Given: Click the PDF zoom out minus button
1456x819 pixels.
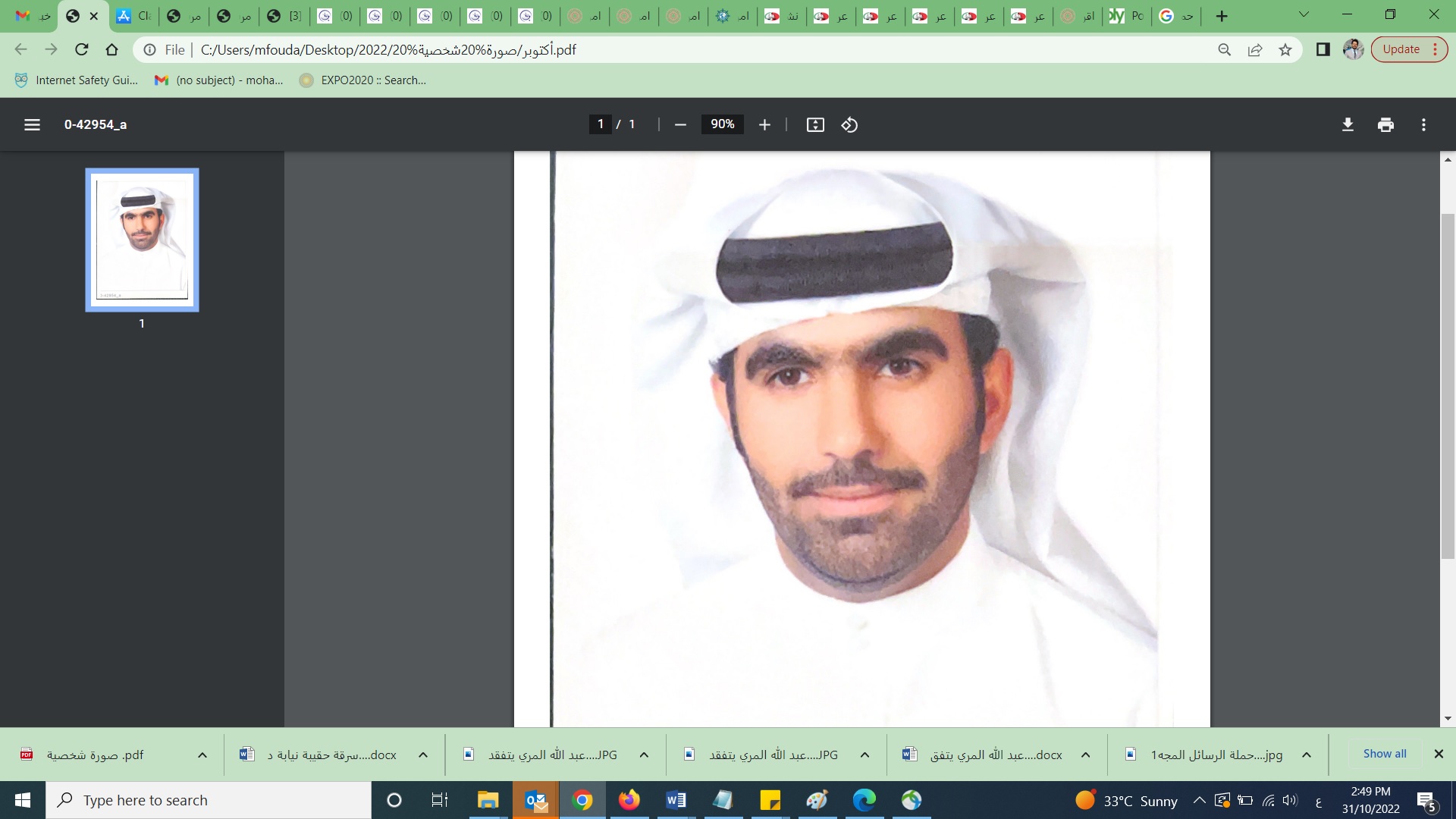Looking at the screenshot, I should pos(680,124).
